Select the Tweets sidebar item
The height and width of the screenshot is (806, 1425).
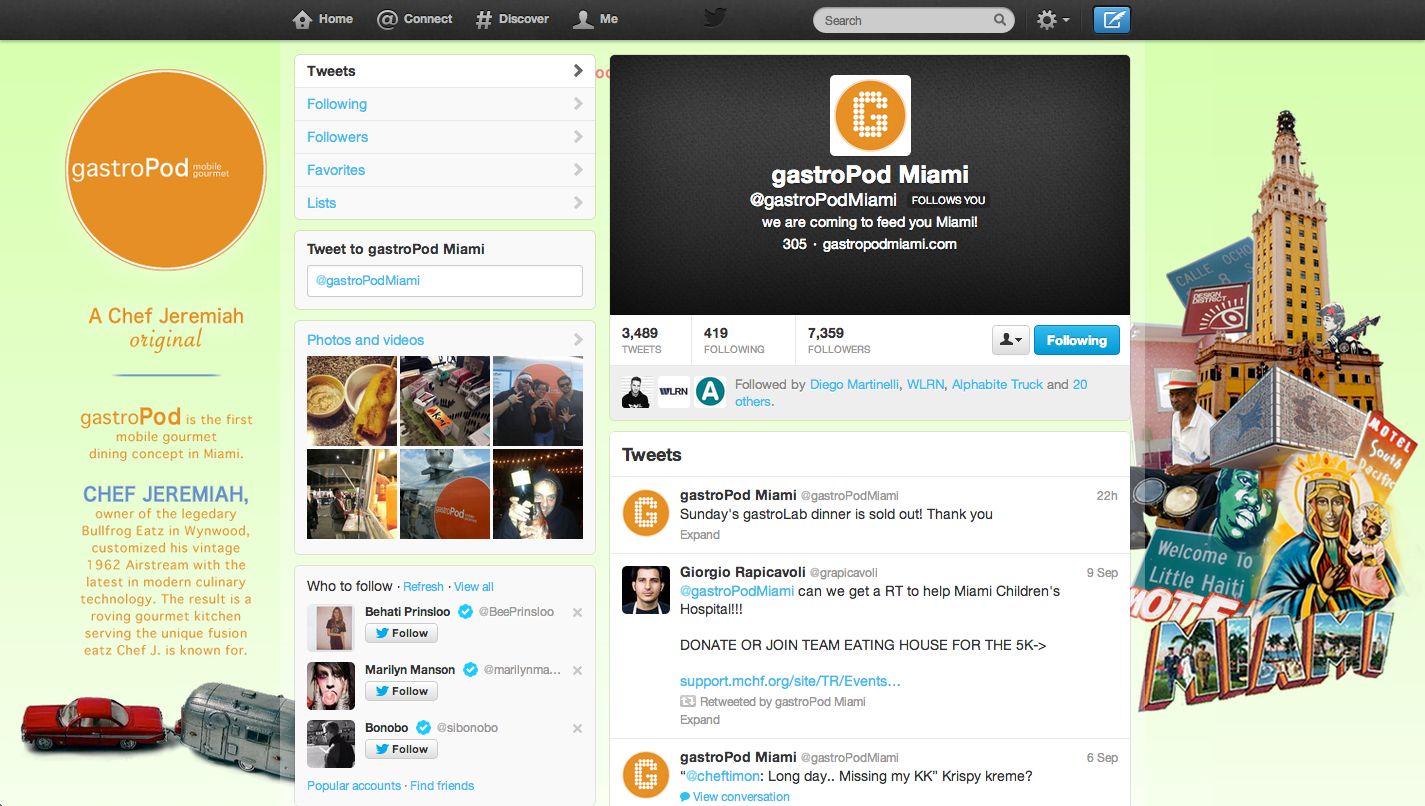coord(445,71)
